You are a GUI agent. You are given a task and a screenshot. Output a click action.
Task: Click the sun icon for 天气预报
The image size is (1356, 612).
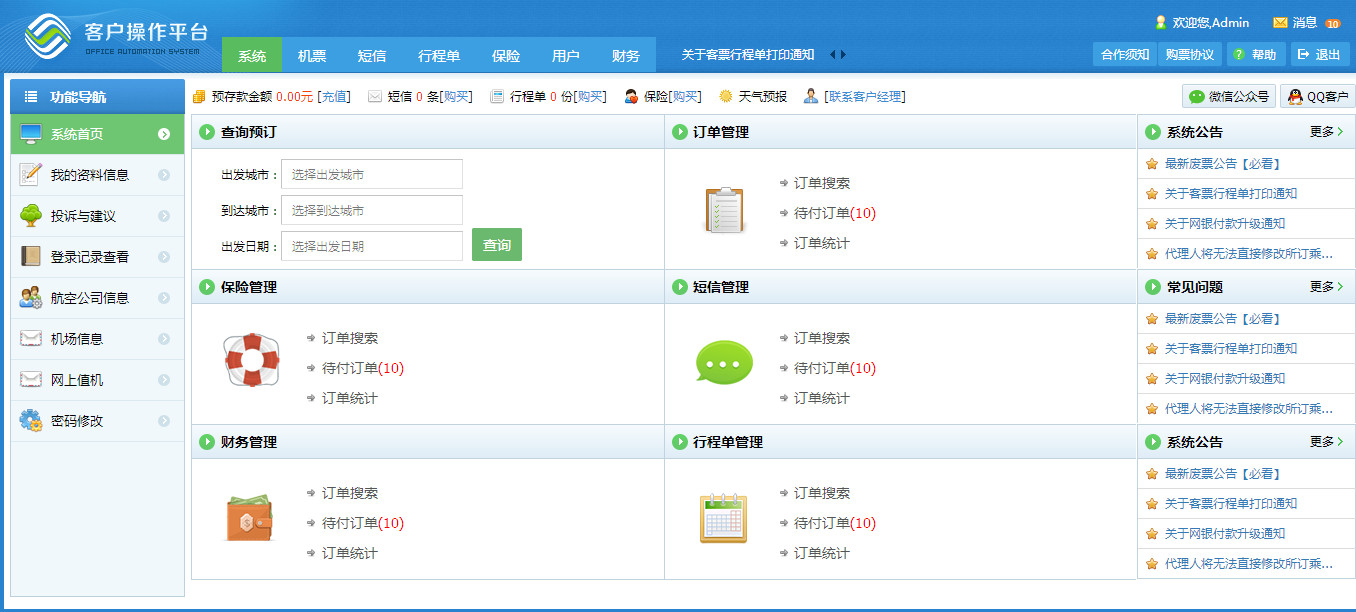726,96
